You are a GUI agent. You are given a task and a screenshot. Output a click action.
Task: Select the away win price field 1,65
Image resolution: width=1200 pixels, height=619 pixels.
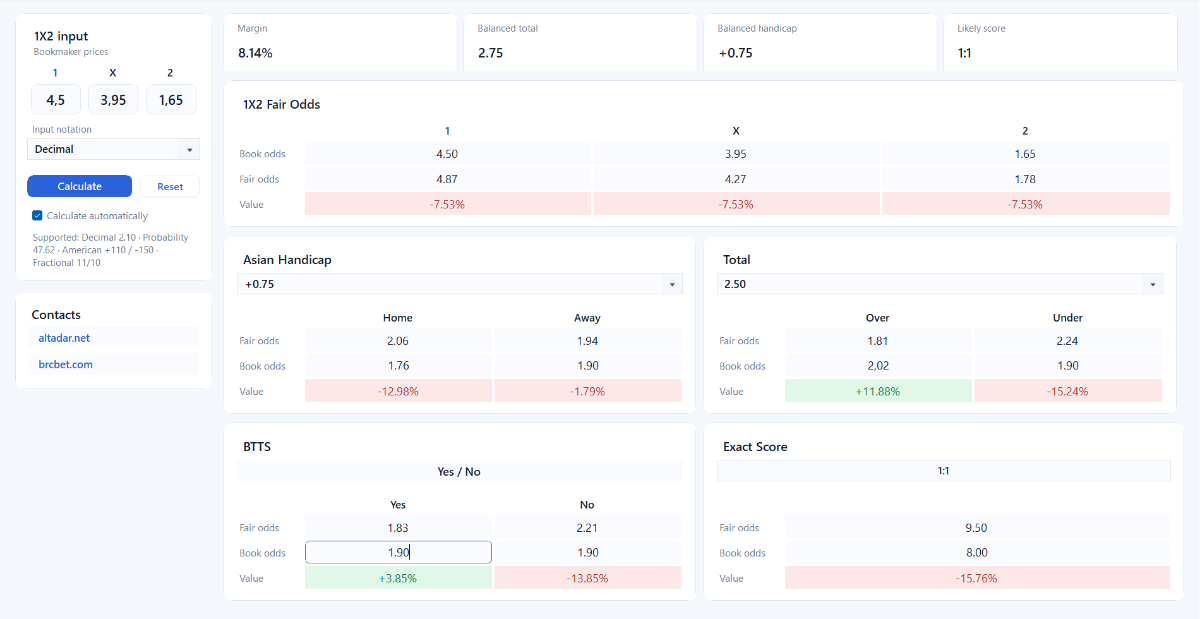tap(171, 100)
